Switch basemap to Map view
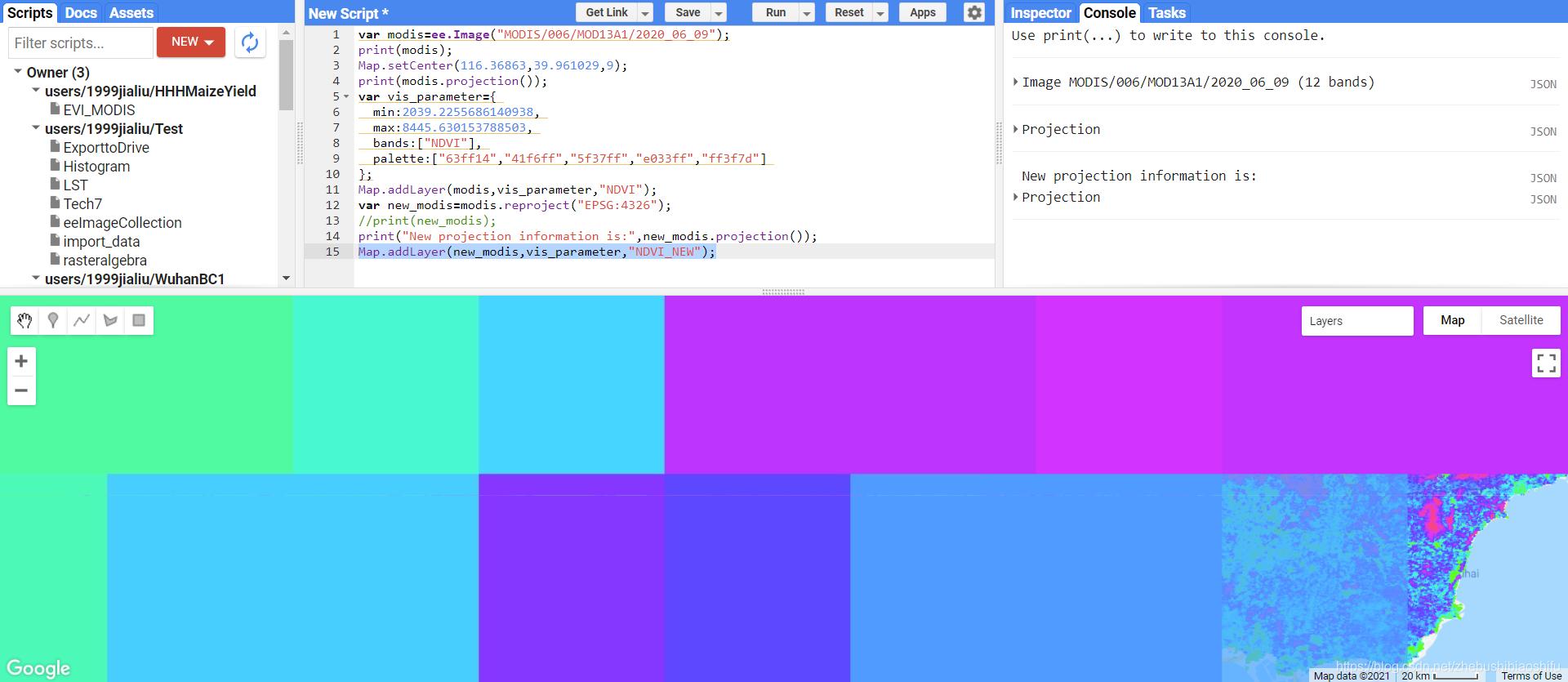The height and width of the screenshot is (682, 1568). [x=1452, y=320]
